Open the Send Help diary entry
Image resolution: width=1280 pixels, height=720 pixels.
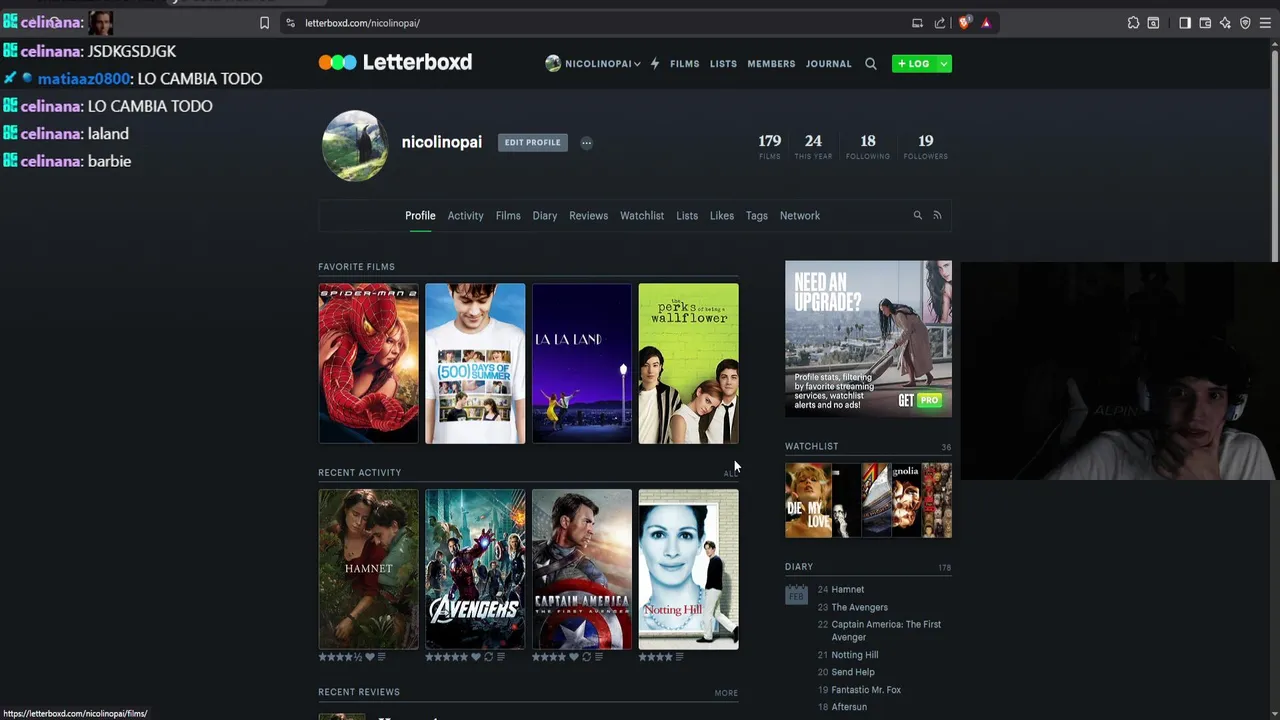pyautogui.click(x=853, y=672)
